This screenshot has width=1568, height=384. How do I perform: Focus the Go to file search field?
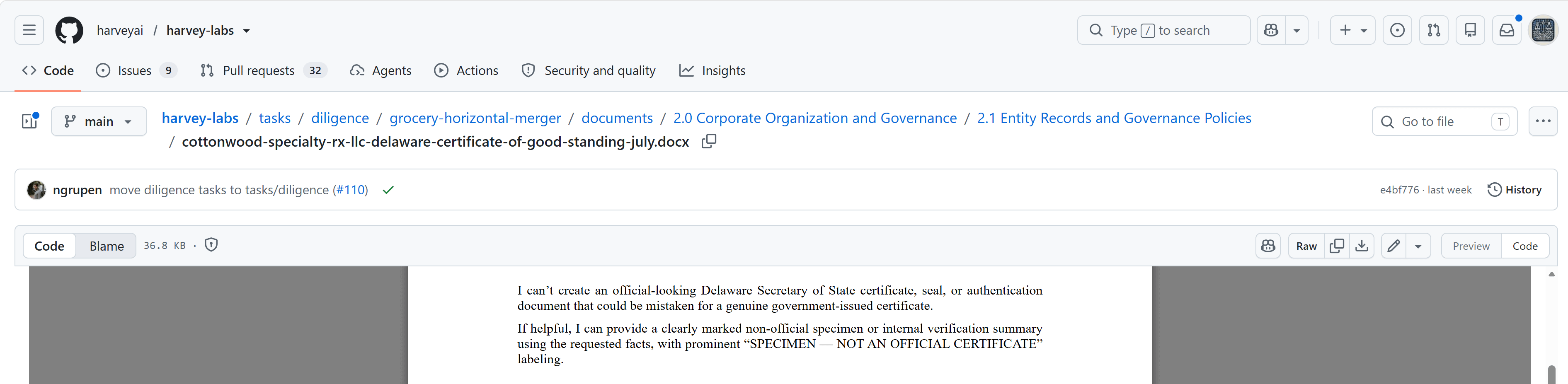(x=1444, y=121)
